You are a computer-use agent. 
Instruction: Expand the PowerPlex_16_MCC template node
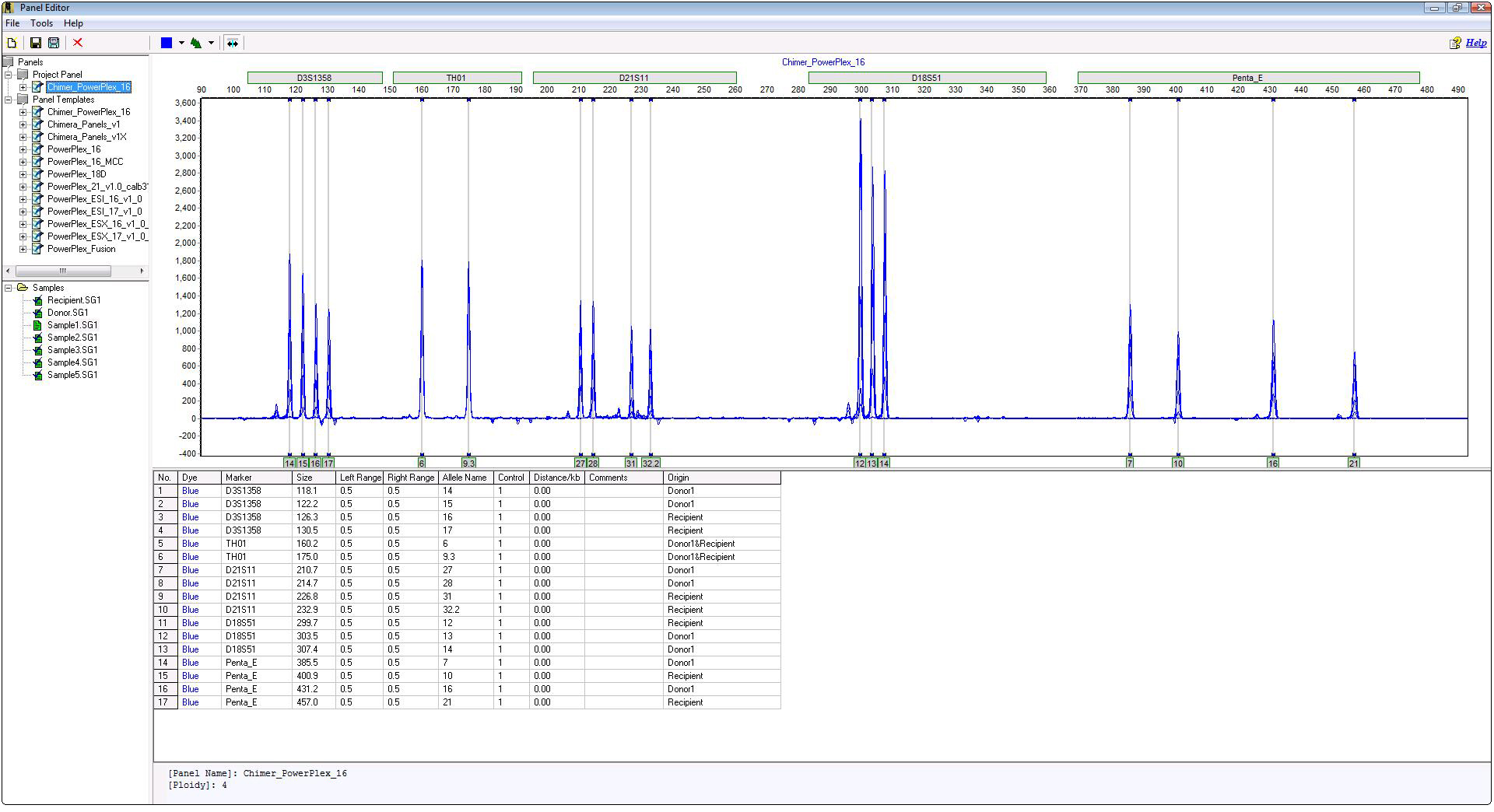point(23,162)
